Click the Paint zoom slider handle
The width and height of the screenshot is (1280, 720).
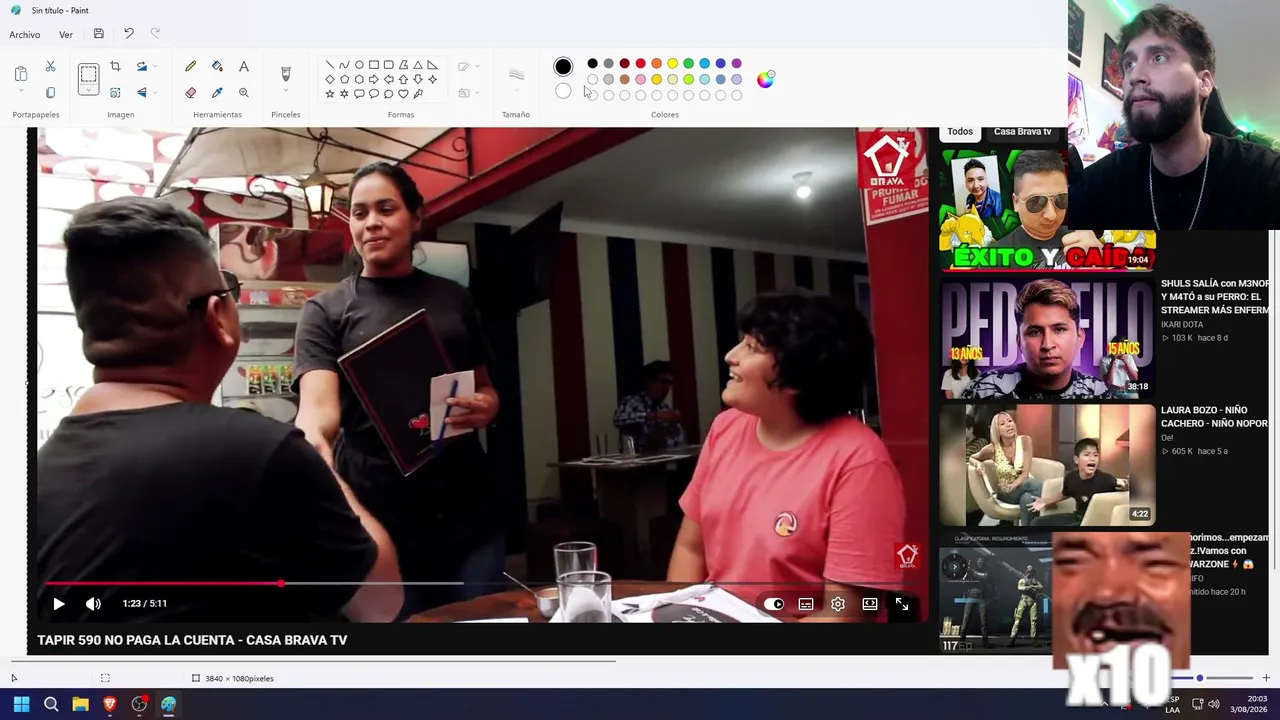[1200, 678]
